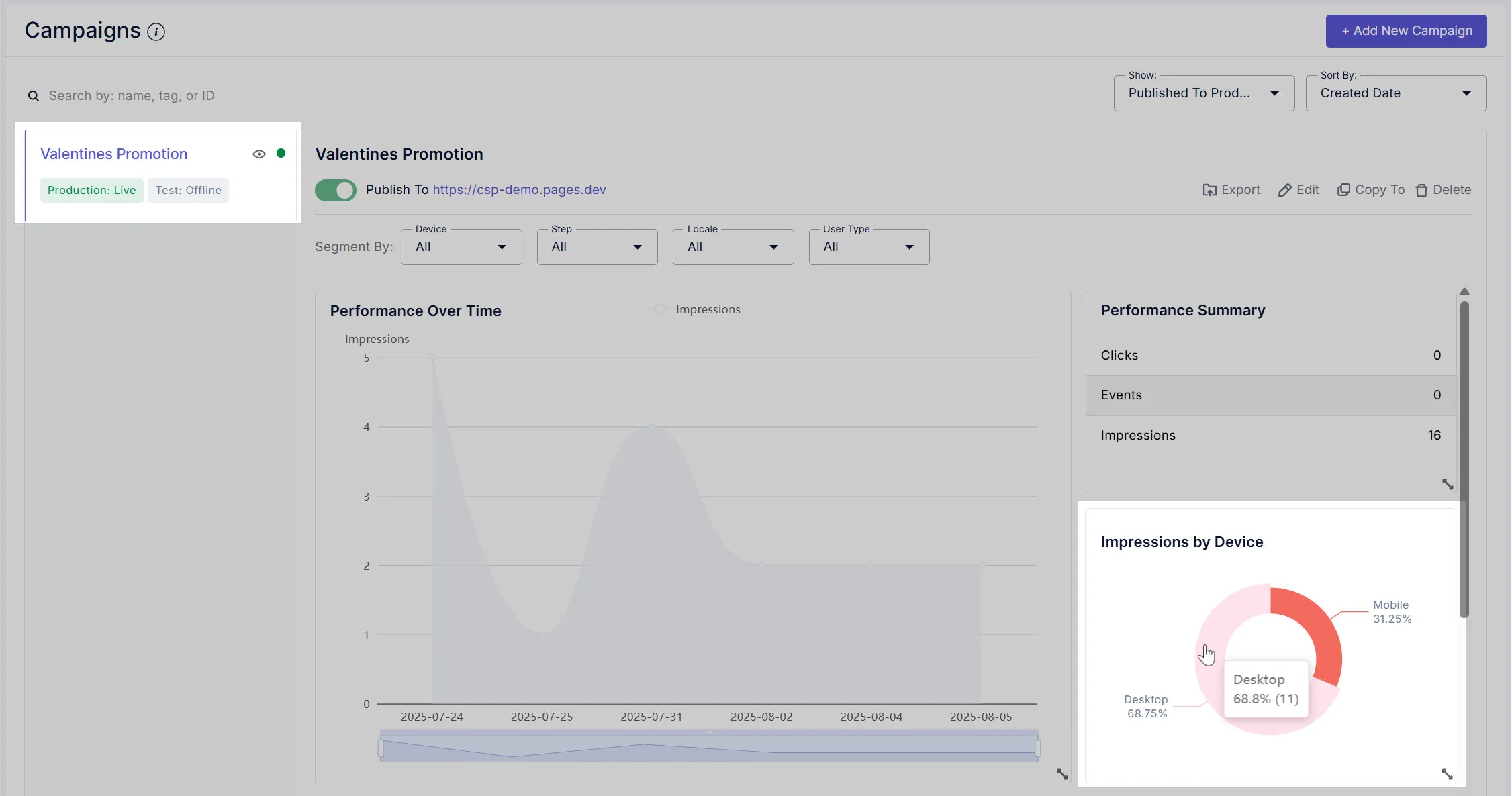Screen dimensions: 1512x796
Task: Expand the Performance Over Time chart
Action: (1062, 775)
